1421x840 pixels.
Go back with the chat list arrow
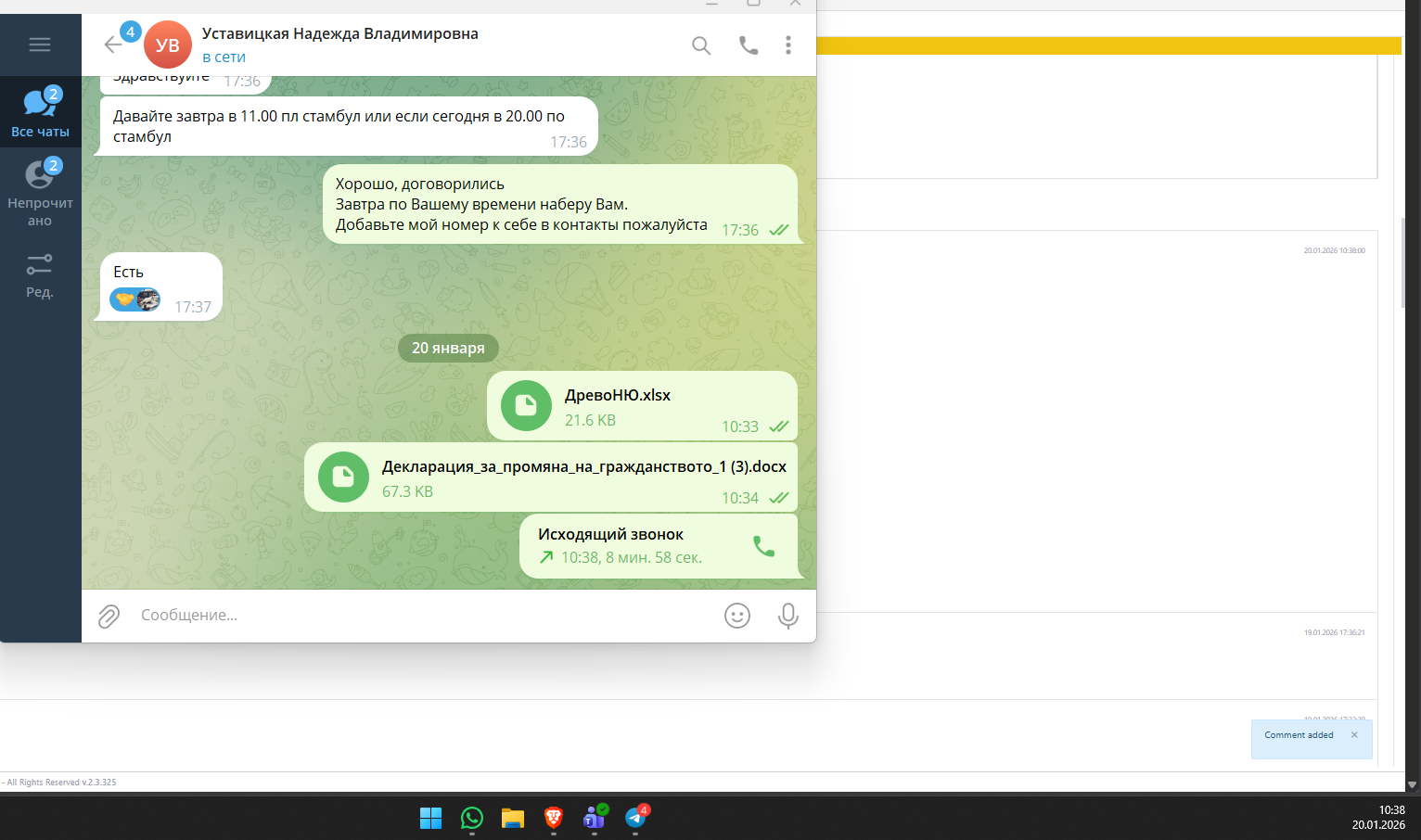tap(113, 45)
